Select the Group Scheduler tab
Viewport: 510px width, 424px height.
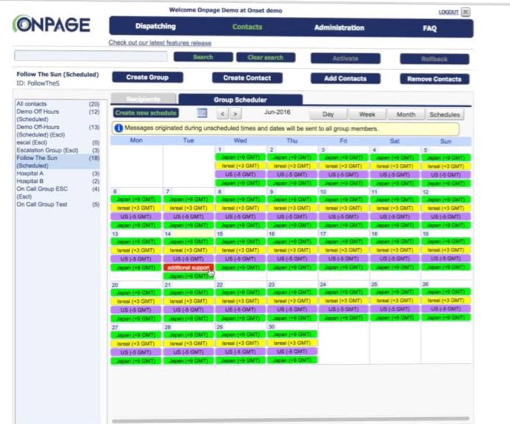click(240, 99)
